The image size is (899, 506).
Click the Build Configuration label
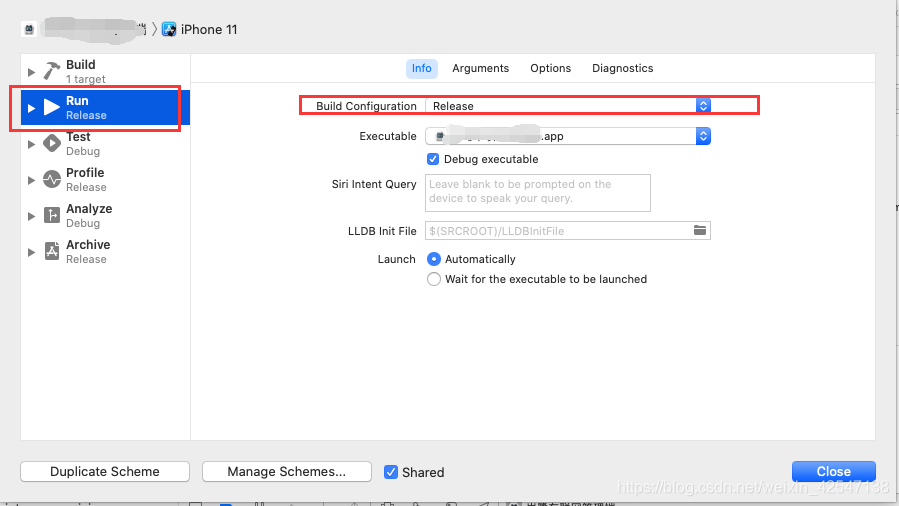(366, 106)
